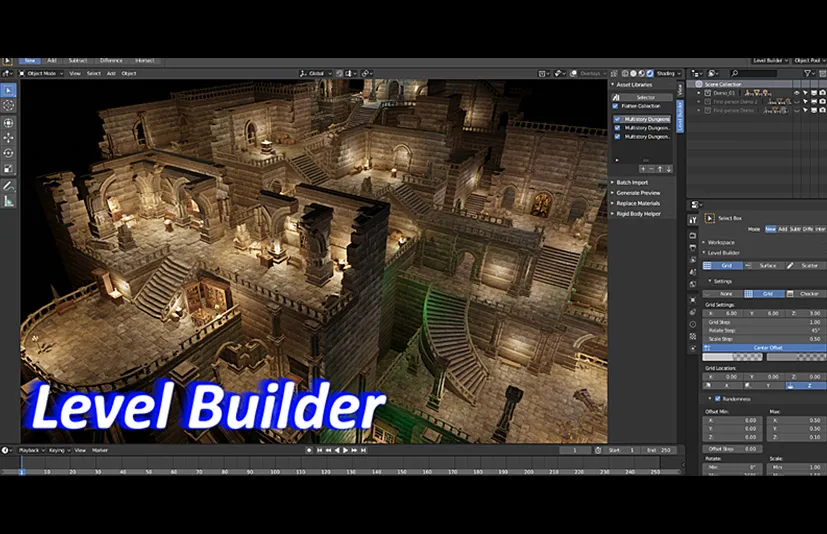827x534 pixels.
Task: Collapse the Asset Libraries panel
Action: click(633, 84)
